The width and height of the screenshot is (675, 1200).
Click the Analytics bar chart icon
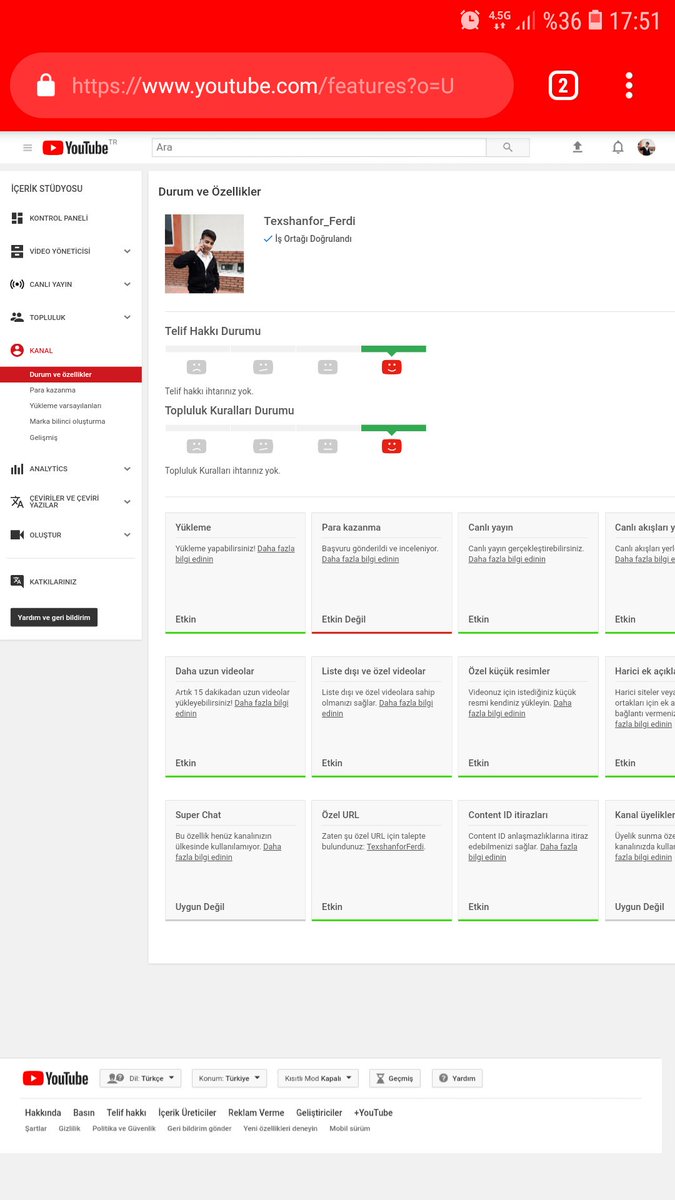[x=17, y=469]
